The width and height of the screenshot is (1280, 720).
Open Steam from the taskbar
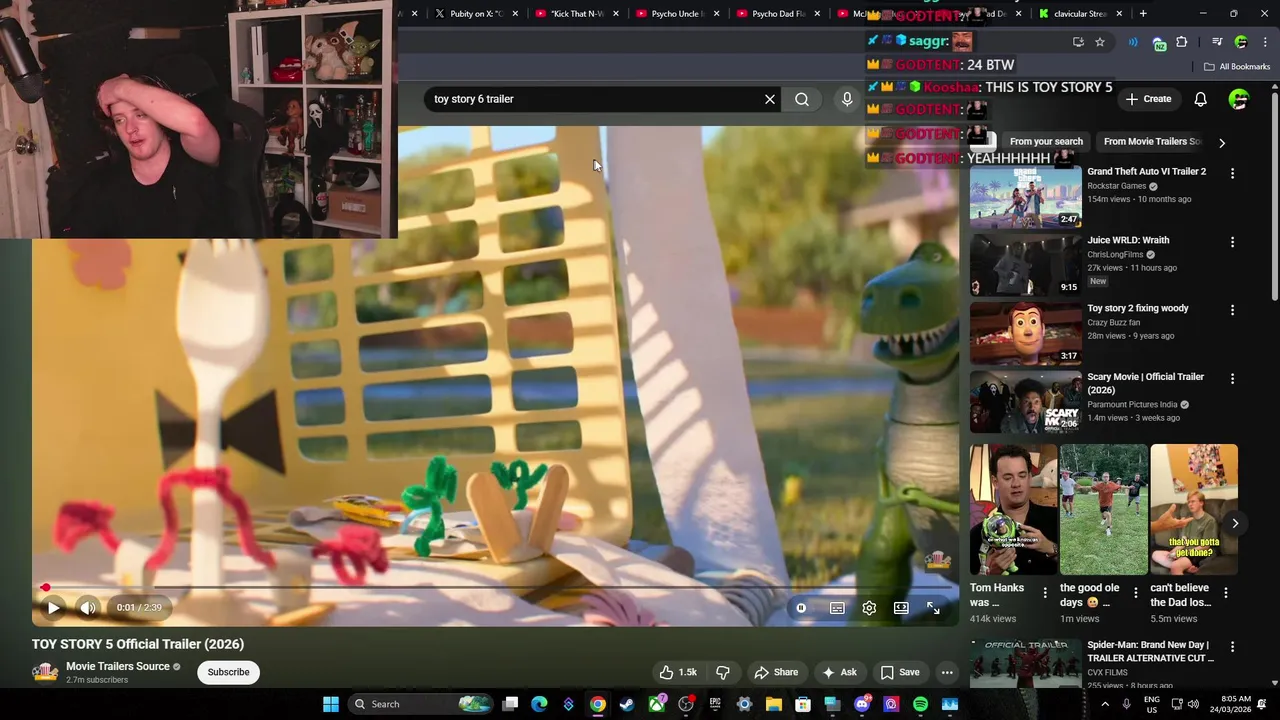click(x=627, y=704)
